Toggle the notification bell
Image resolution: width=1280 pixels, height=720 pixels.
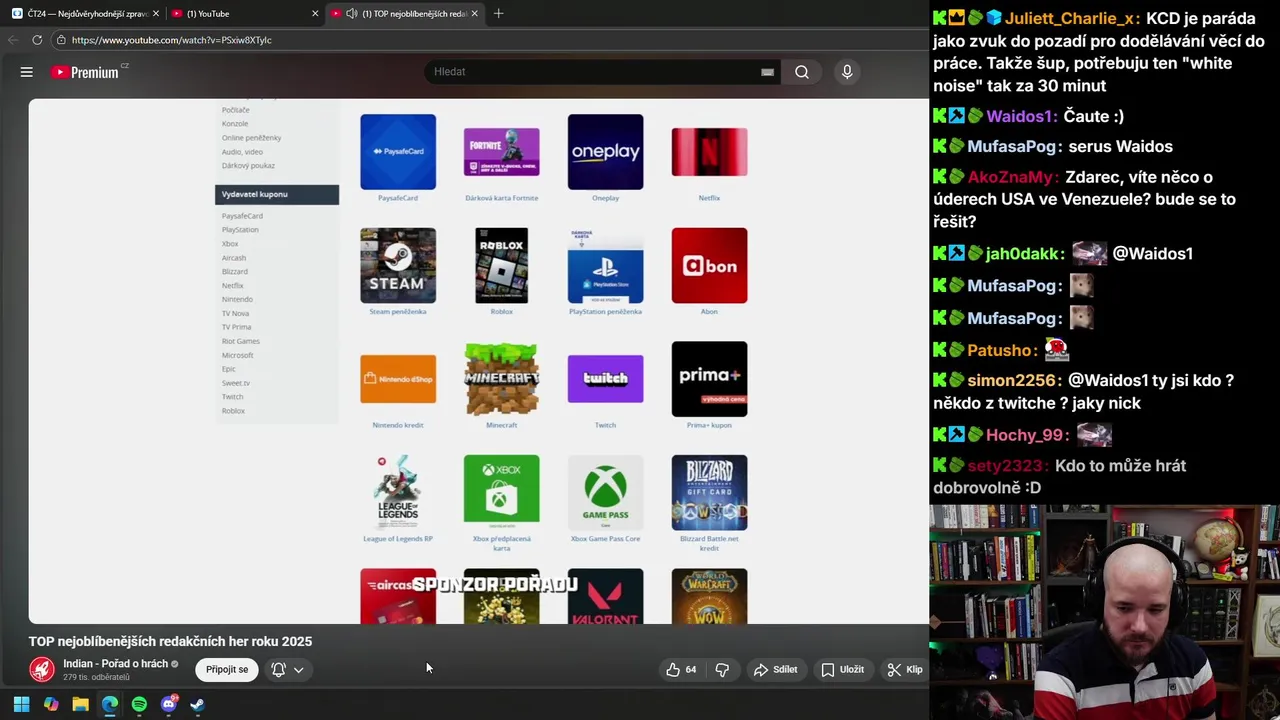tap(279, 670)
